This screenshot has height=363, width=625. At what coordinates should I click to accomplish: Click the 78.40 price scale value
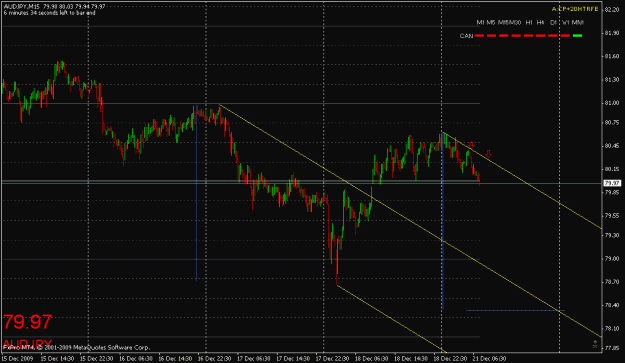coord(612,306)
